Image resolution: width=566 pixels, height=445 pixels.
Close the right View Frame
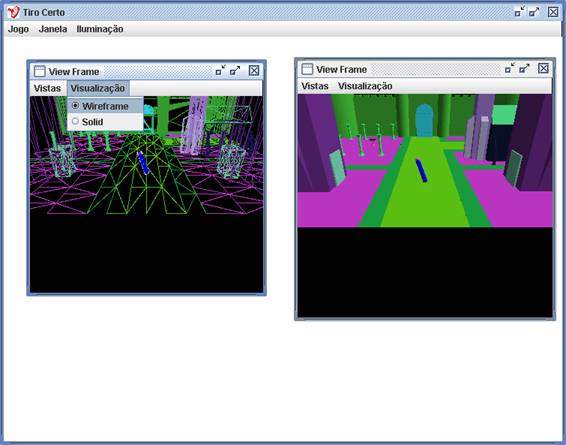point(543,68)
